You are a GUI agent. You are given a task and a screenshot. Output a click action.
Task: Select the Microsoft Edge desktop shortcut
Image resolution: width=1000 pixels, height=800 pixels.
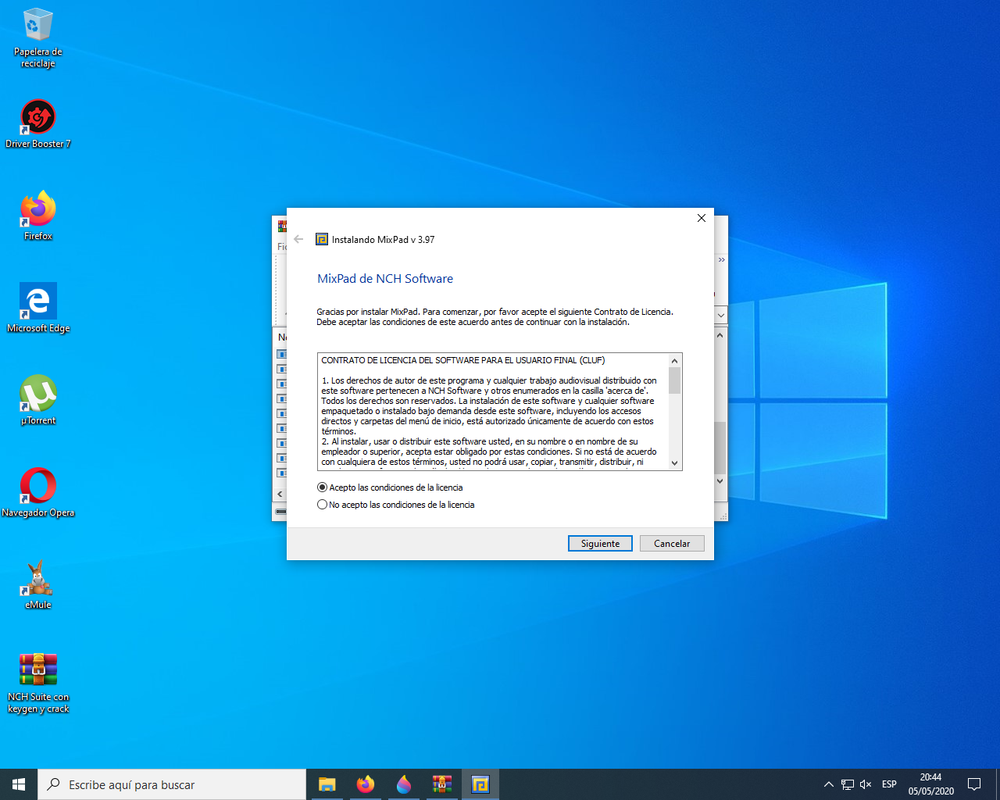(x=38, y=309)
